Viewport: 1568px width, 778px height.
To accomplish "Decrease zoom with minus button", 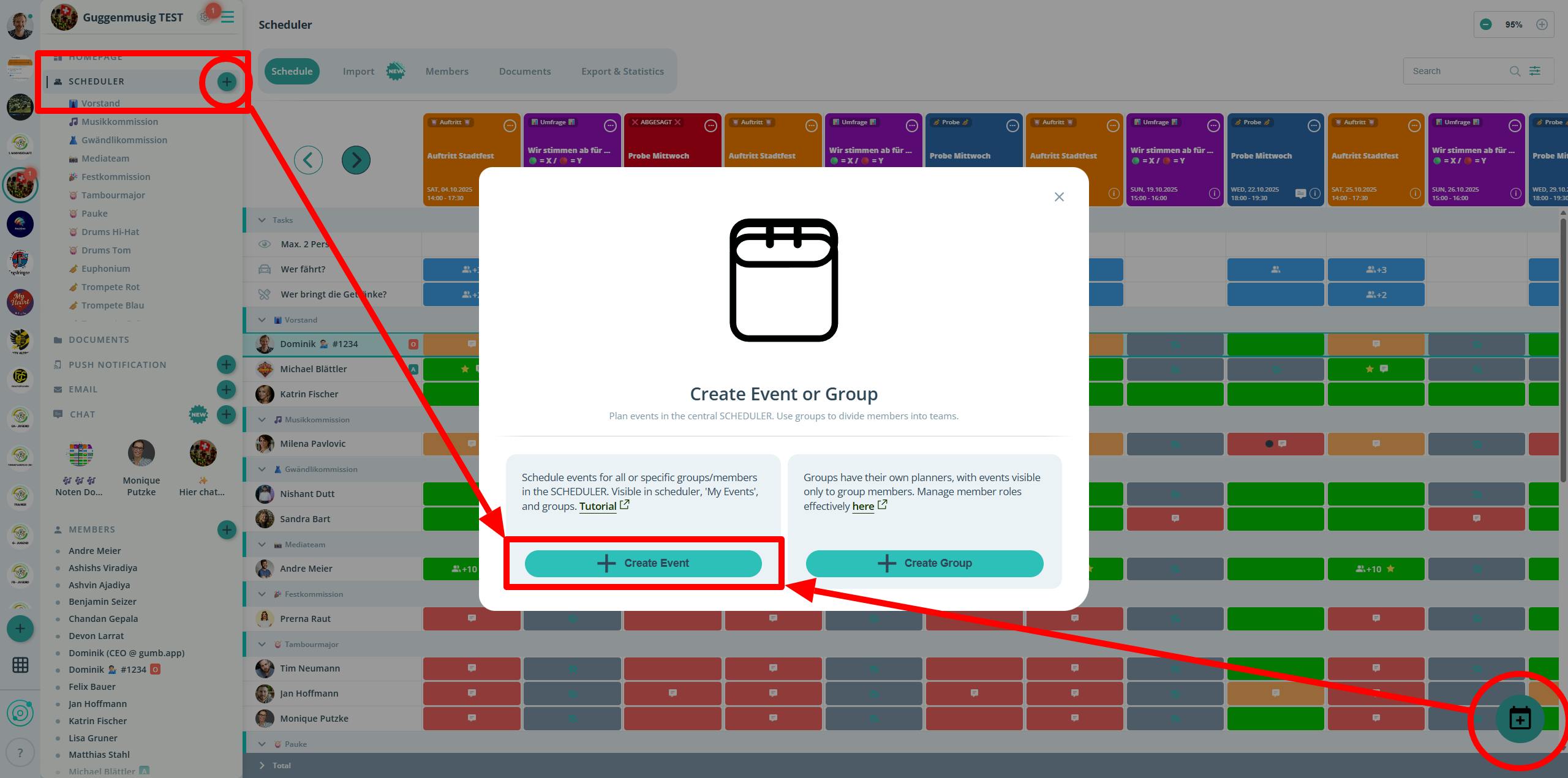I will pyautogui.click(x=1486, y=24).
